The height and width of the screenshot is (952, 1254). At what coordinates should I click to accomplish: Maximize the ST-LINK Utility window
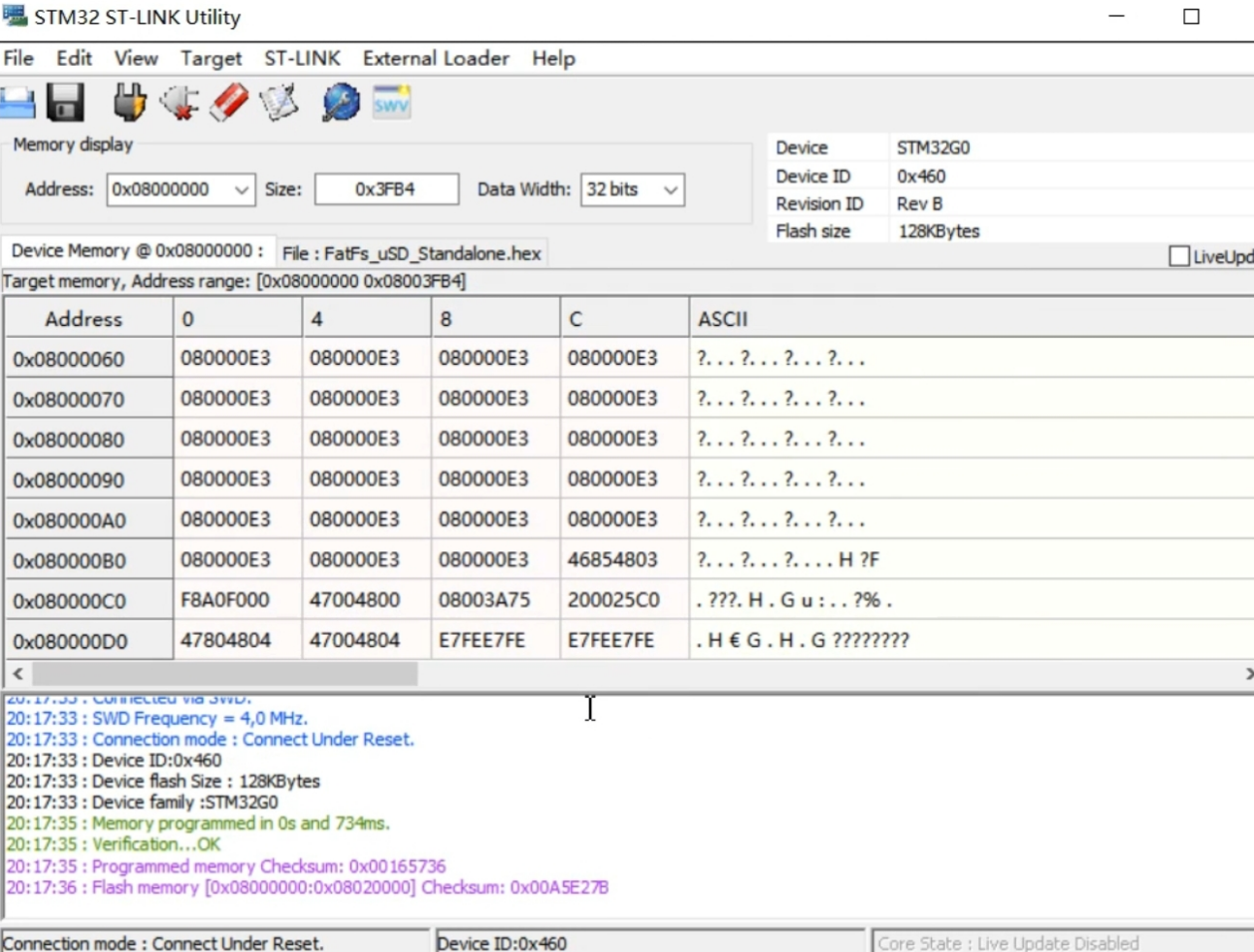click(1192, 16)
